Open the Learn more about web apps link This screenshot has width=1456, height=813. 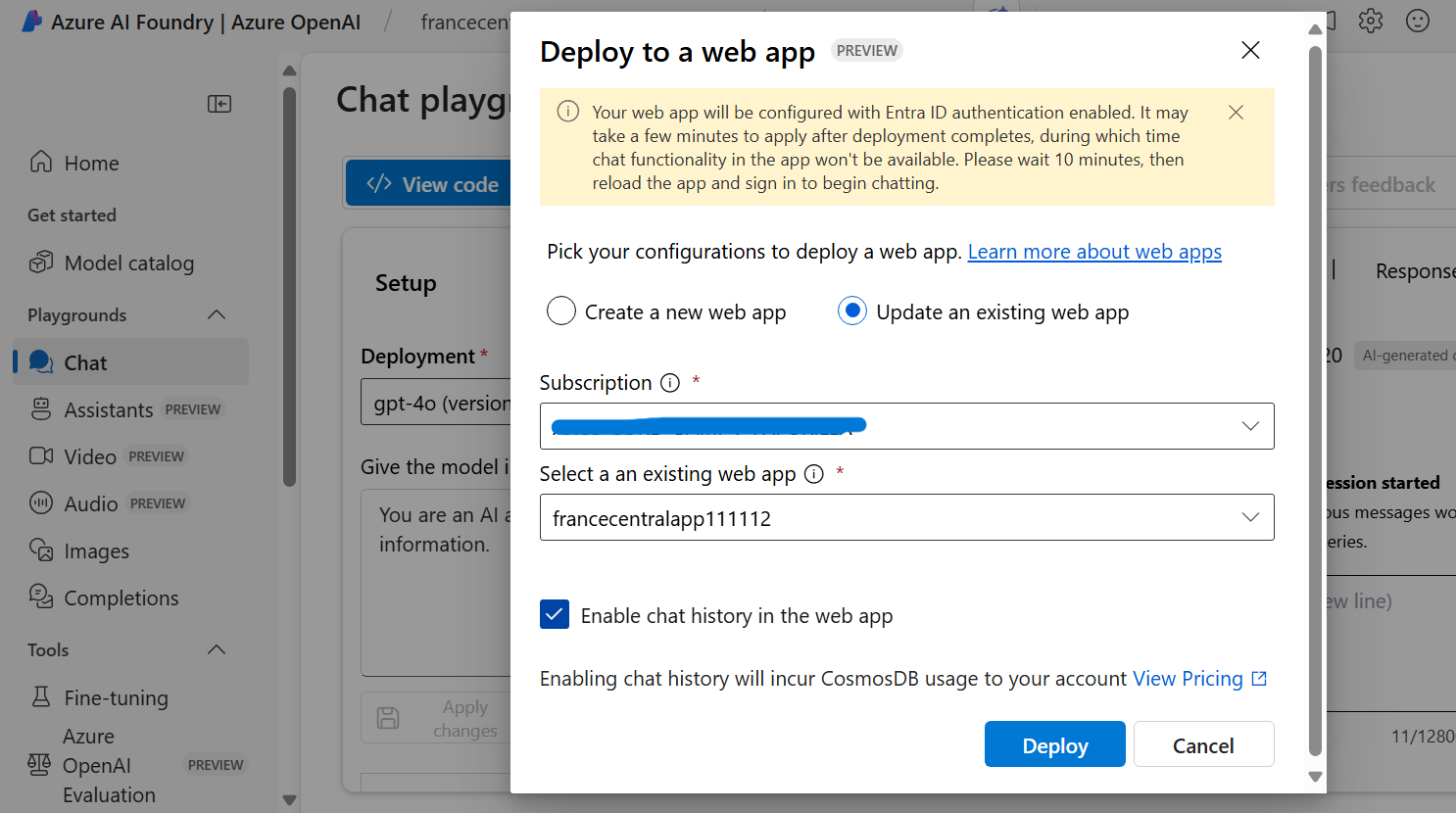pyautogui.click(x=1093, y=251)
